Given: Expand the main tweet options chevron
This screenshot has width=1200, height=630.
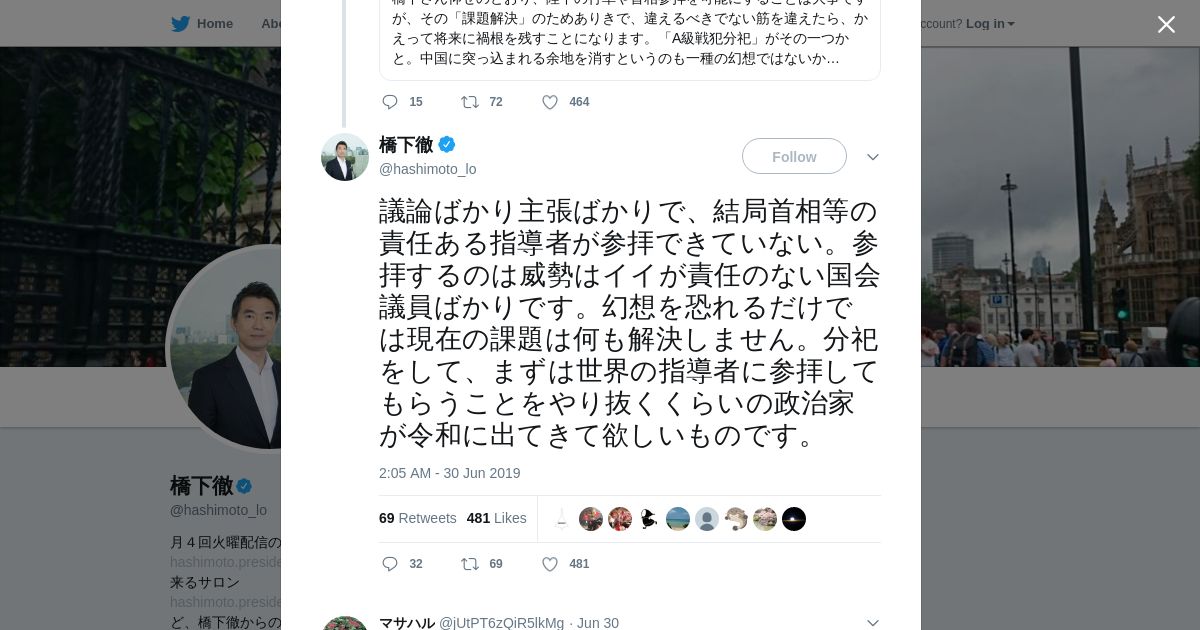Looking at the screenshot, I should pyautogui.click(x=873, y=157).
